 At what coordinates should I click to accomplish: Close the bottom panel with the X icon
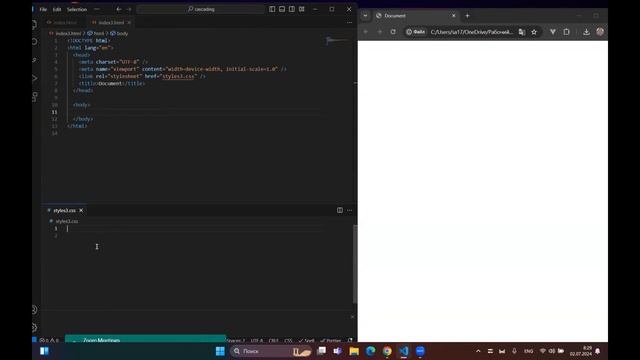click(352, 317)
